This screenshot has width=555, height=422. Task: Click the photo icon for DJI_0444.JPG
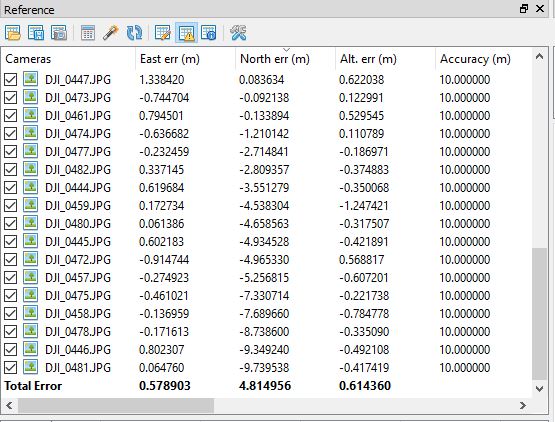coord(31,187)
